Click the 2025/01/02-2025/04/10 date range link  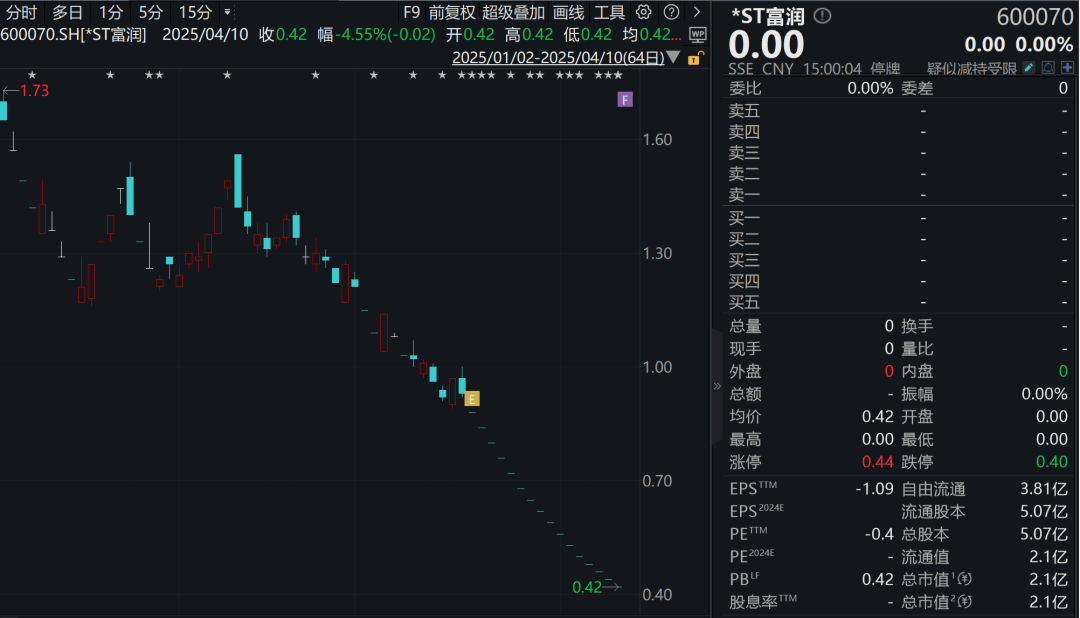click(558, 58)
